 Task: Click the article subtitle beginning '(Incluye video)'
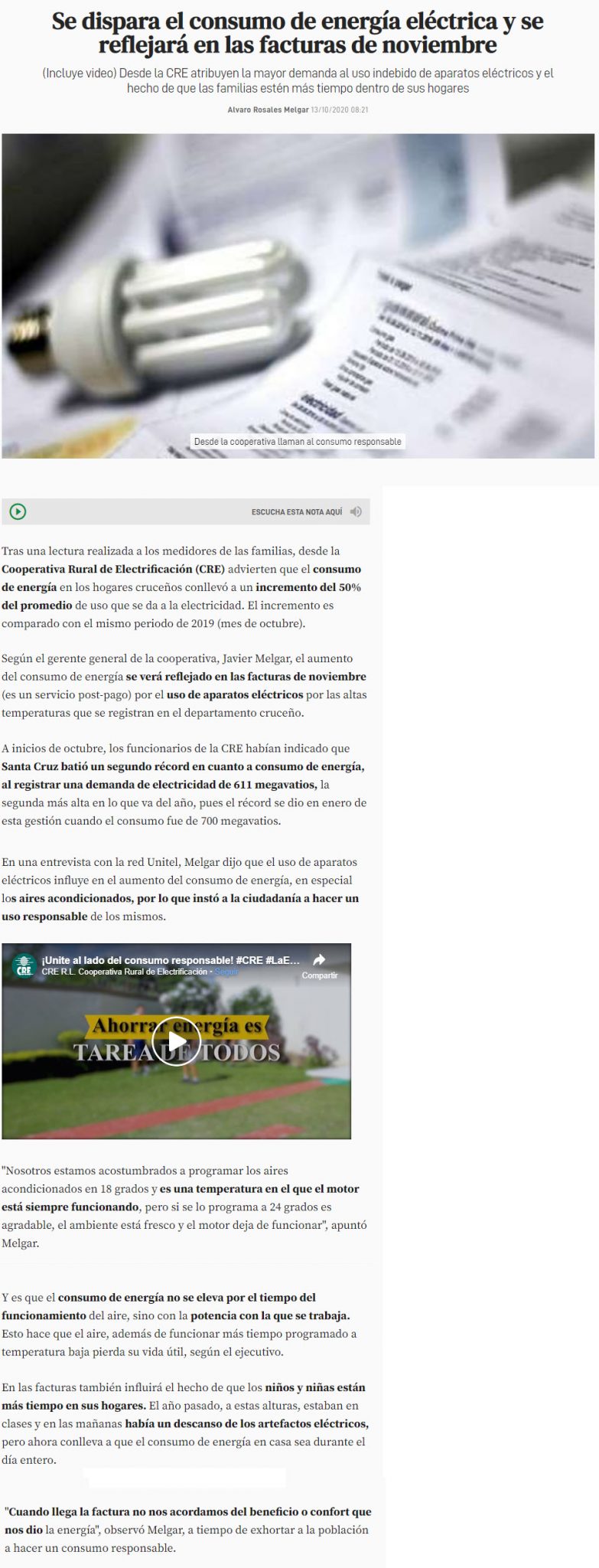pyautogui.click(x=298, y=80)
